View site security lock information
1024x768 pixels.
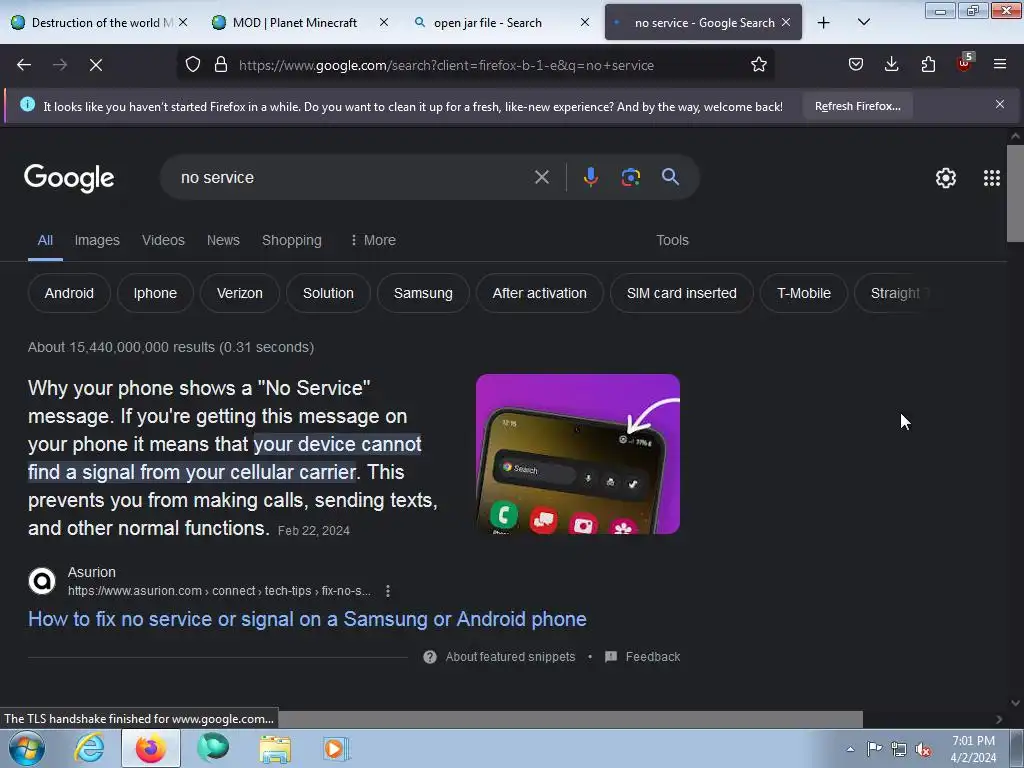[221, 65]
